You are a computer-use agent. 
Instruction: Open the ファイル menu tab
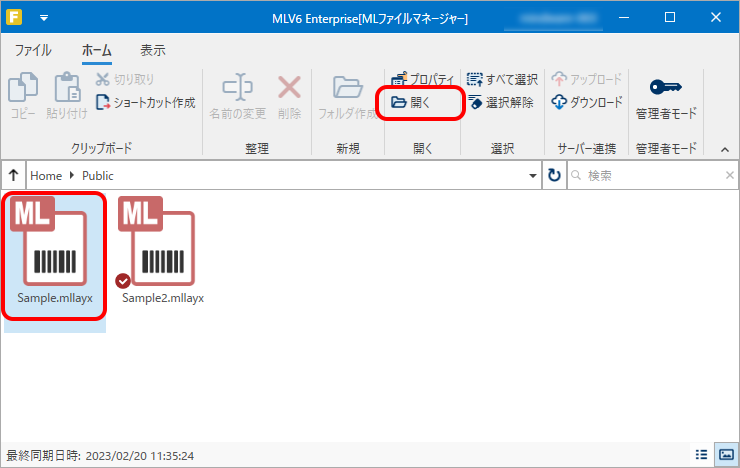(33, 50)
